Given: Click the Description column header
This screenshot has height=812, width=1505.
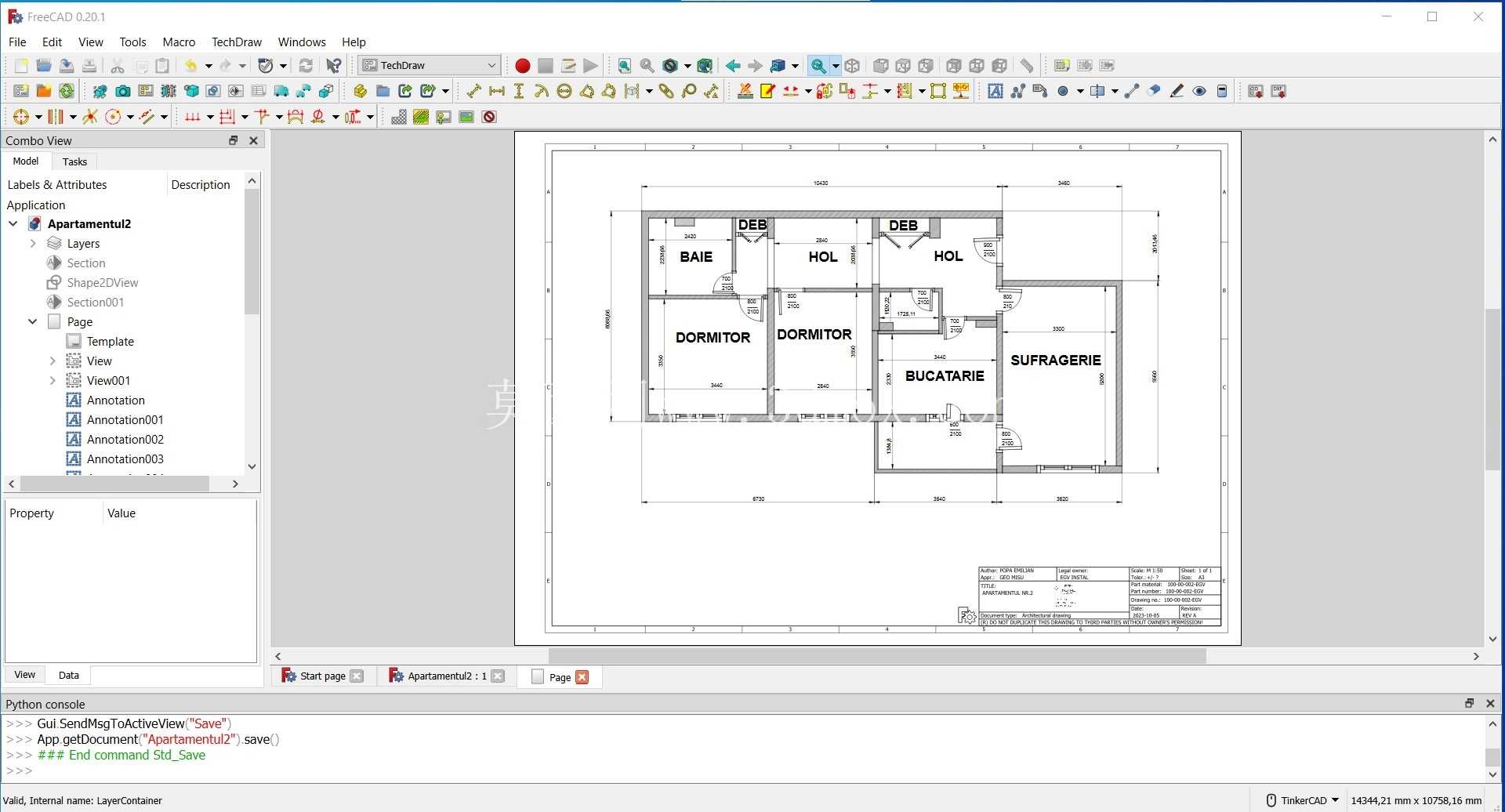Looking at the screenshot, I should point(201,185).
